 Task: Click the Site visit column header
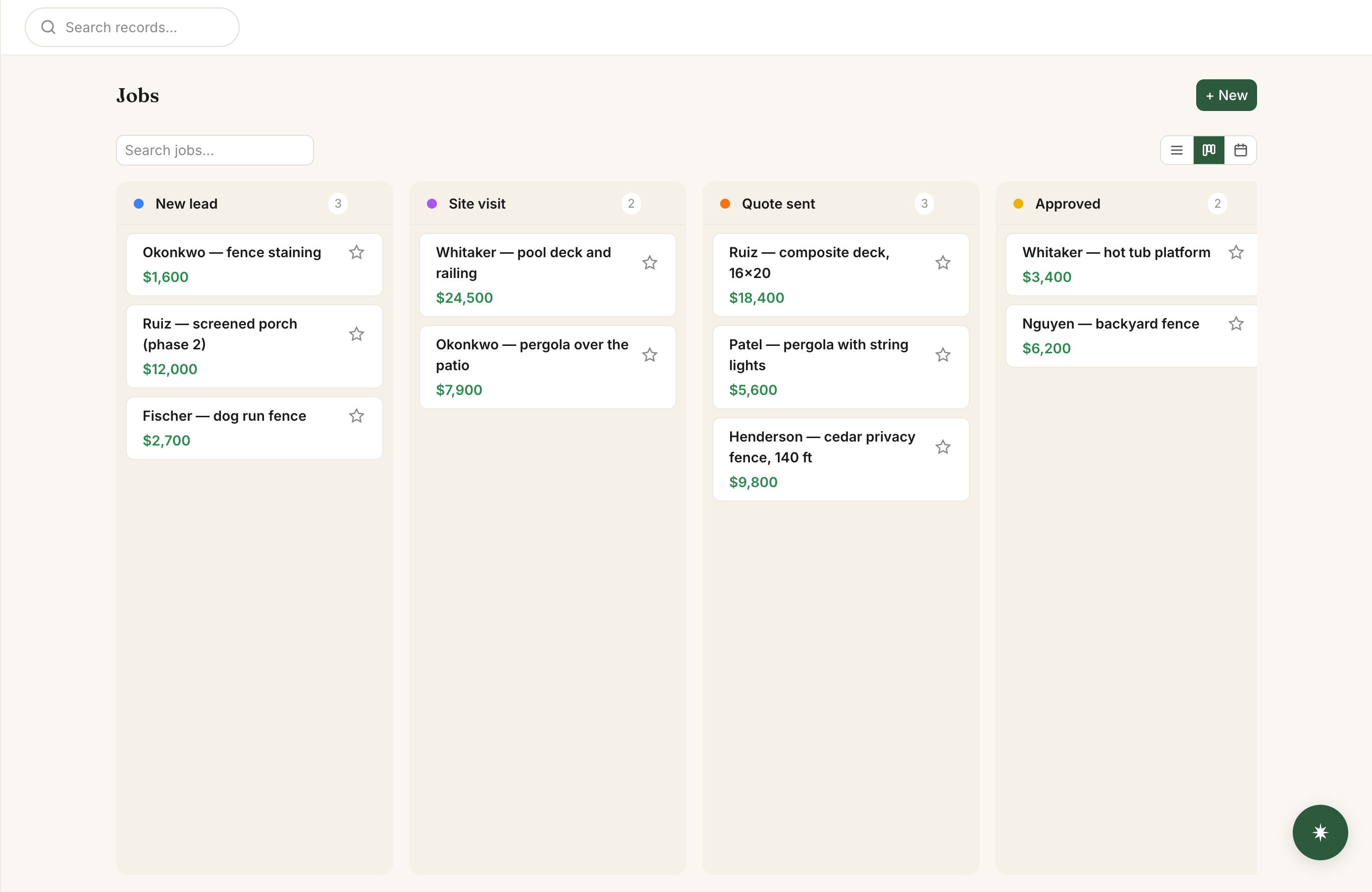(x=548, y=204)
